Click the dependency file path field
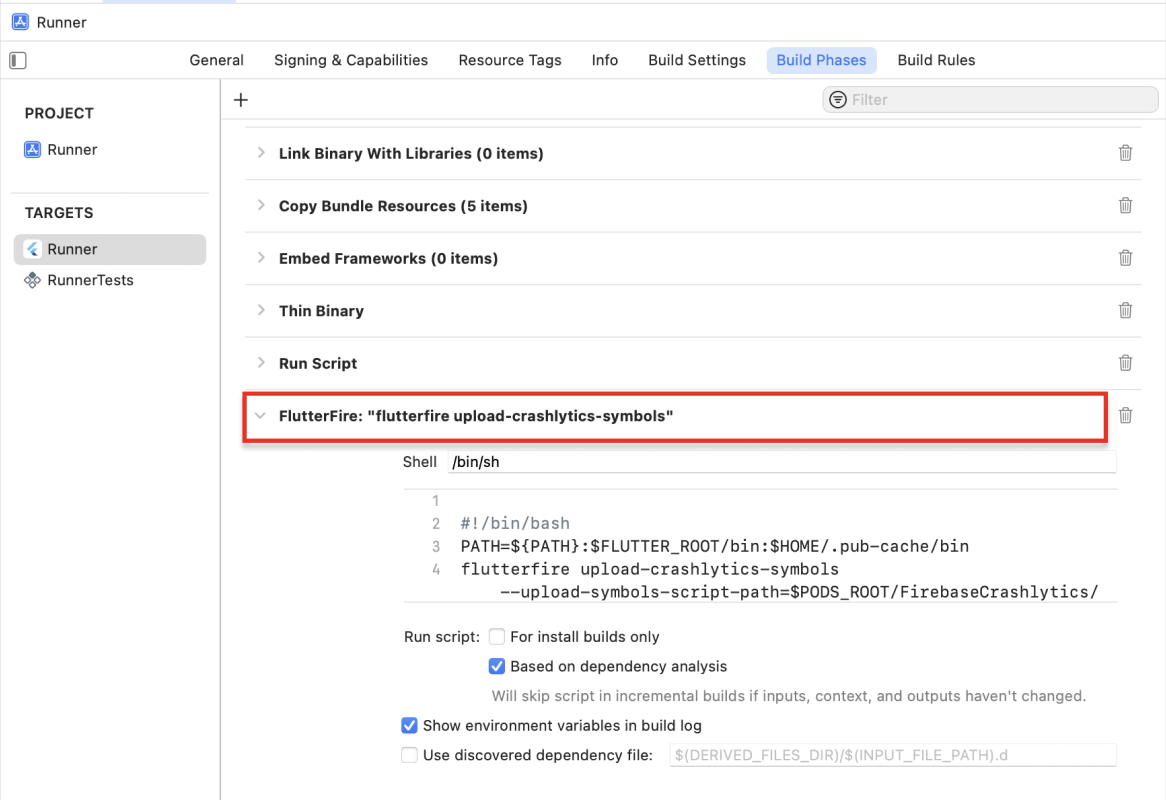Screen dimensions: 1166x800 (893, 755)
